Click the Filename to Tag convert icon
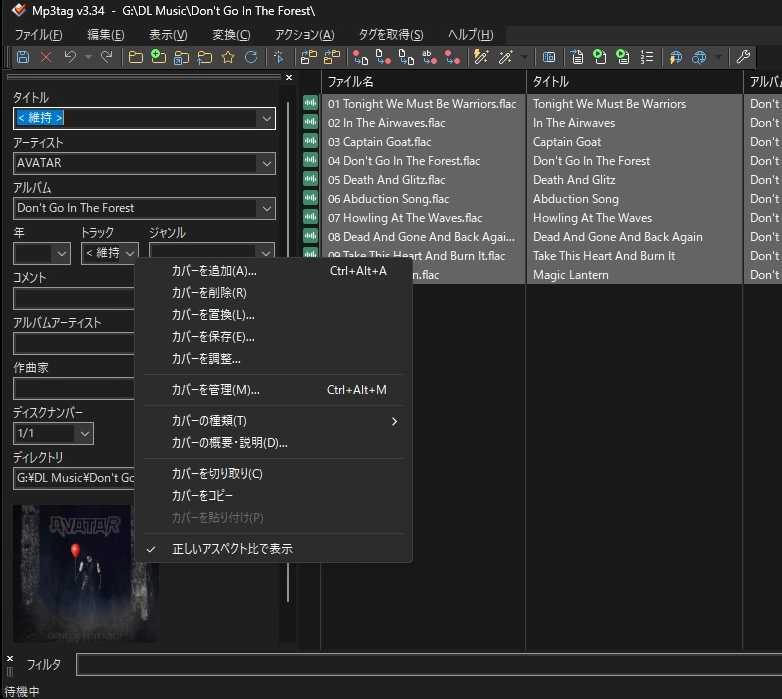 384,57
